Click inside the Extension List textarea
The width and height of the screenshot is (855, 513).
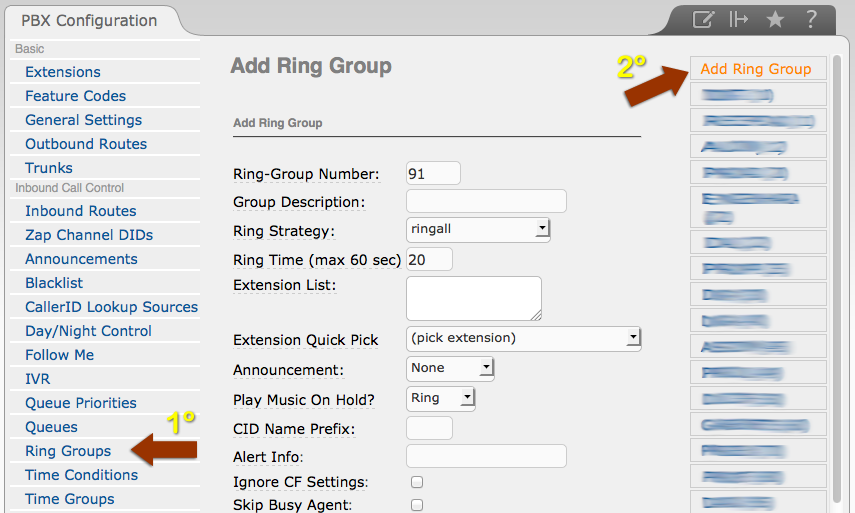(x=473, y=298)
